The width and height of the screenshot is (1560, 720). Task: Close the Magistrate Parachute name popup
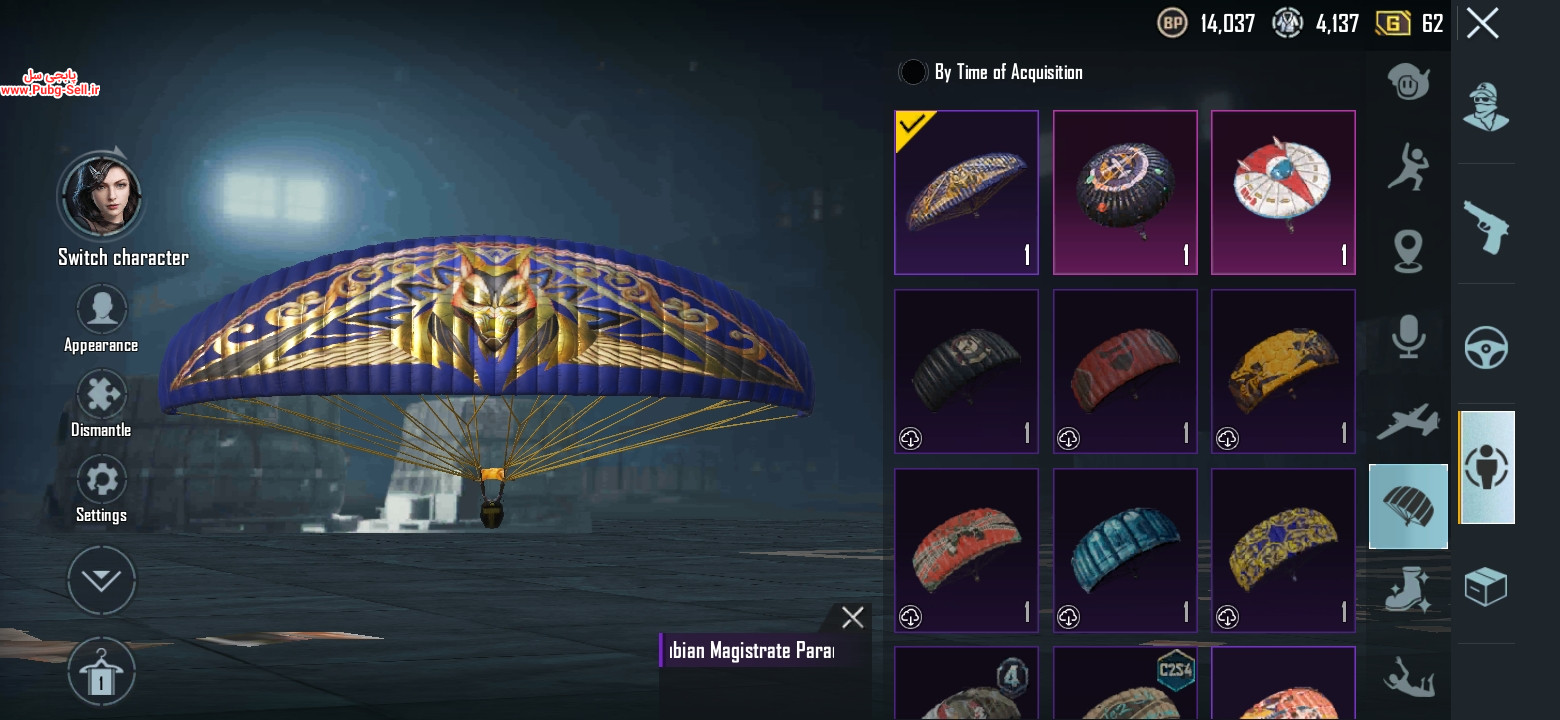[852, 617]
